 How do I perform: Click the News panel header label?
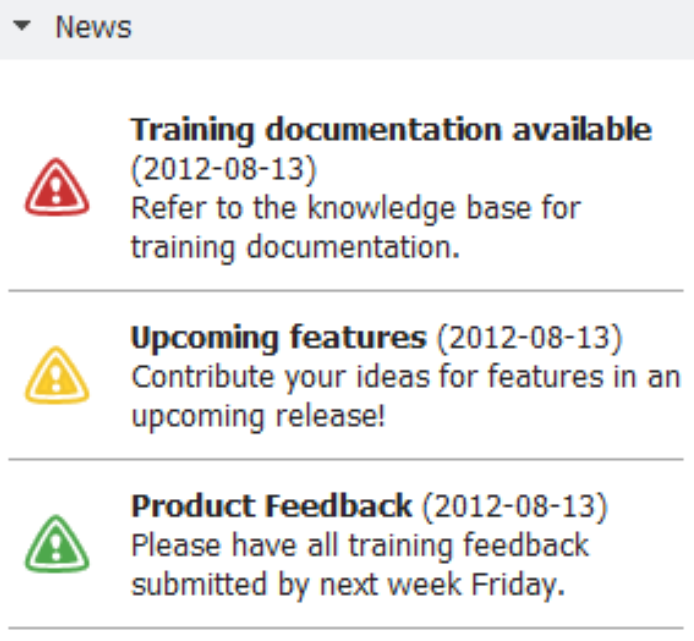(x=93, y=28)
